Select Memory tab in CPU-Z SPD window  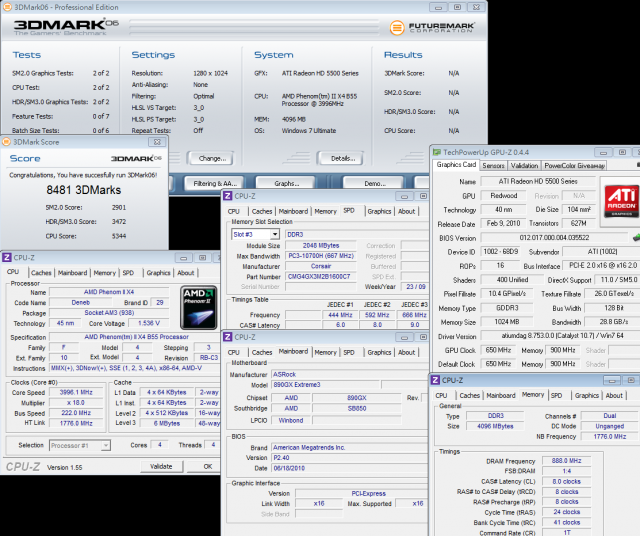[325, 211]
